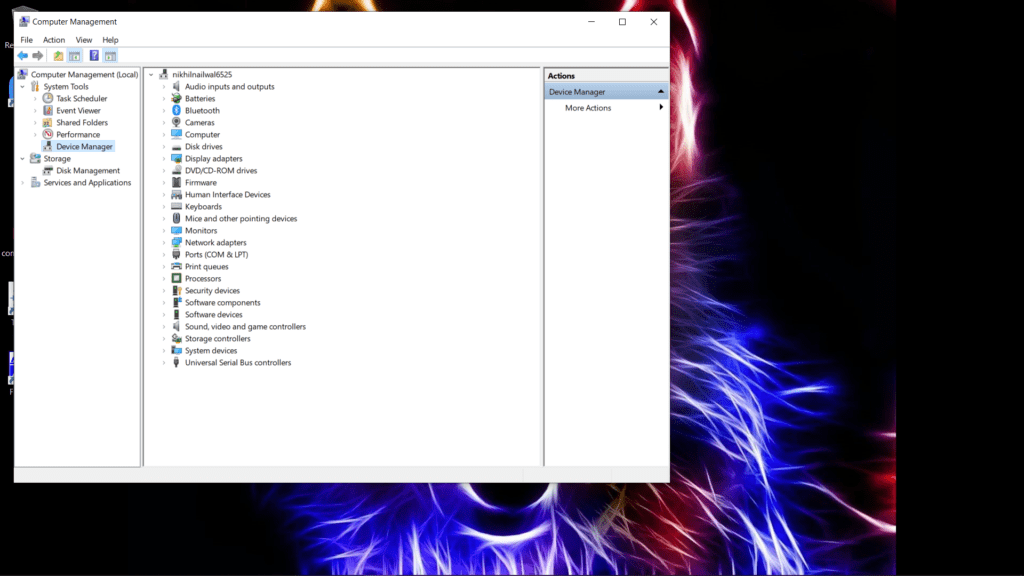This screenshot has height=576, width=1024.
Task: Select Software devices category
Action: coord(214,314)
